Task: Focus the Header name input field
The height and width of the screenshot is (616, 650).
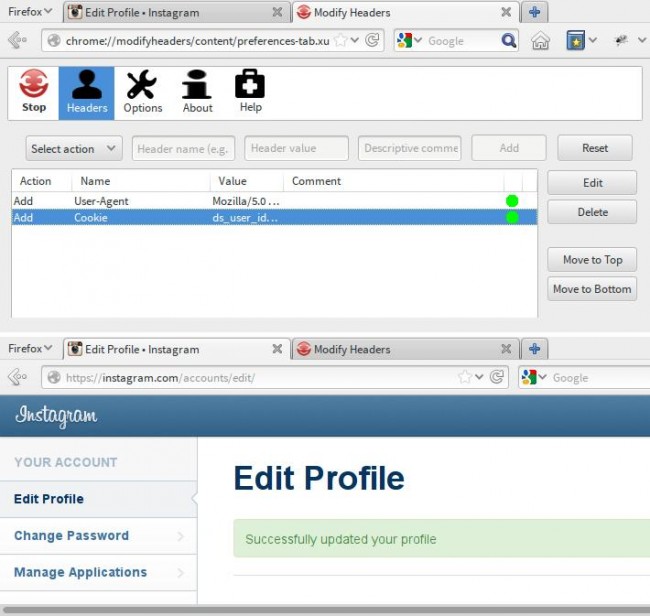Action: coord(183,148)
